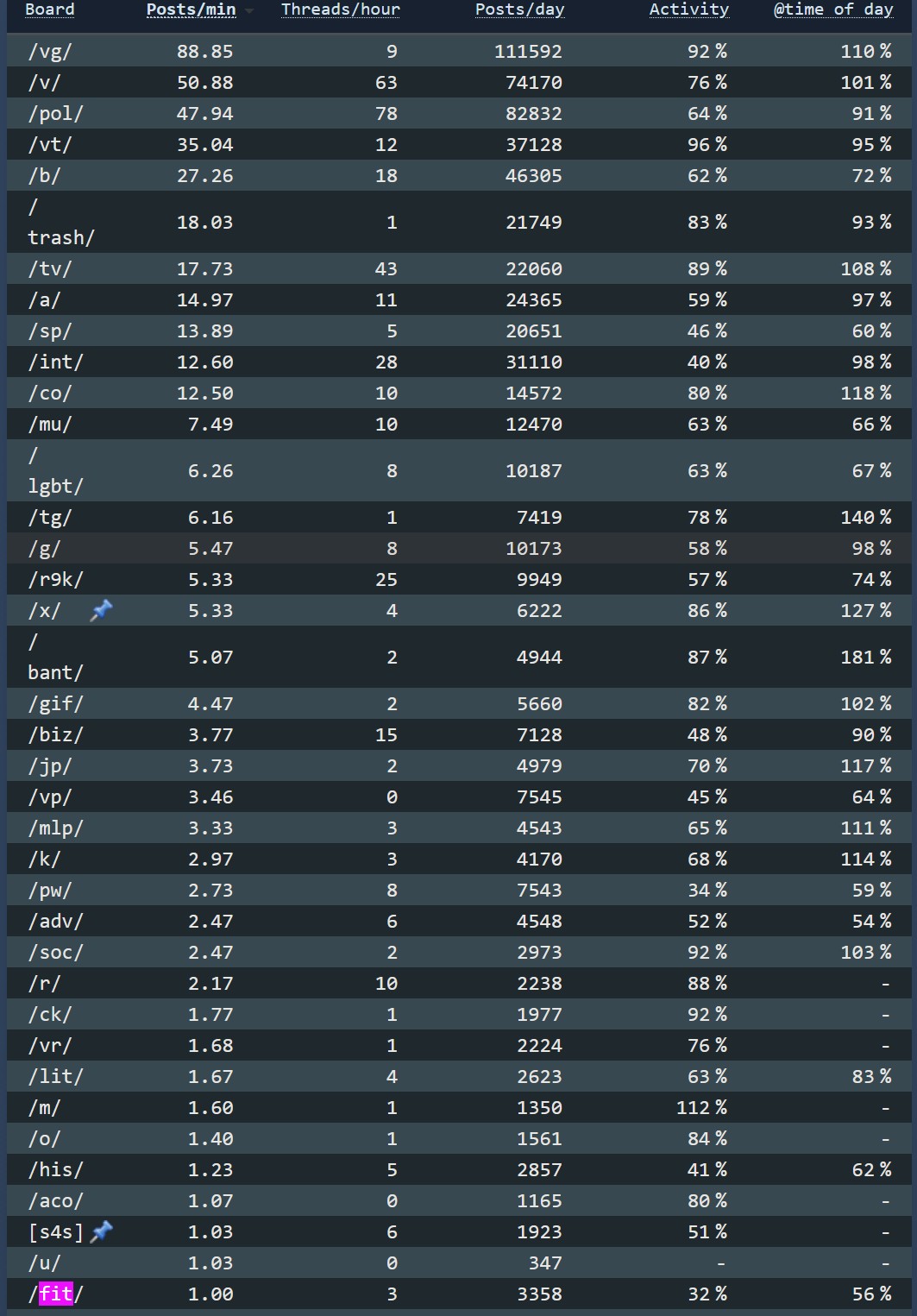Click the 347 posts/day value
Screen dimensions: 917x1316
545,1263
